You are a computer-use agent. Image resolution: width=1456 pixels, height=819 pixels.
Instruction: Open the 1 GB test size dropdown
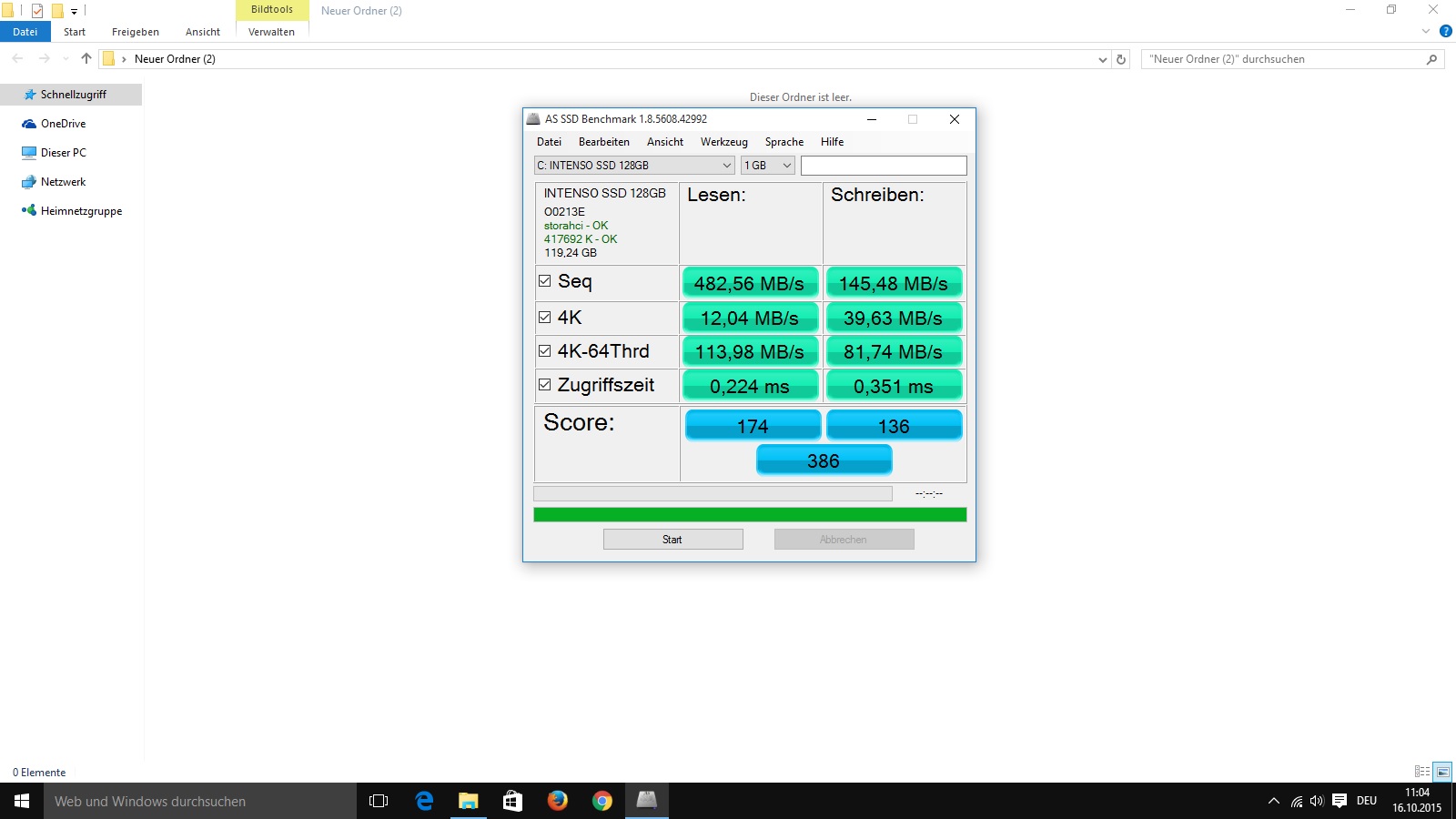768,166
